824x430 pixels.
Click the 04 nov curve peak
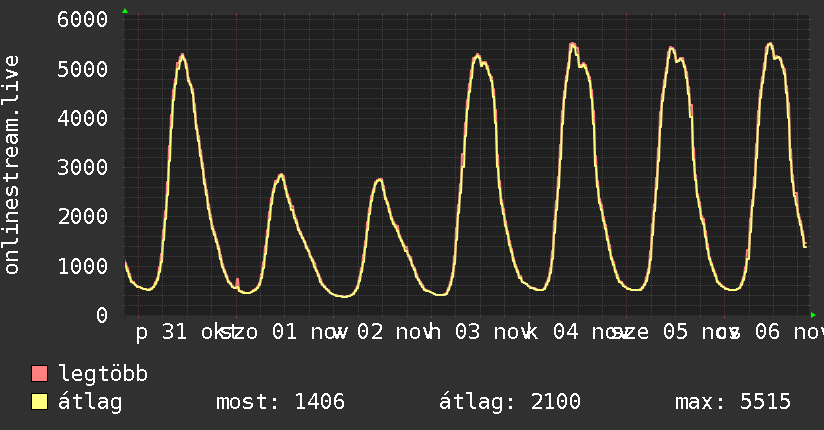572,44
